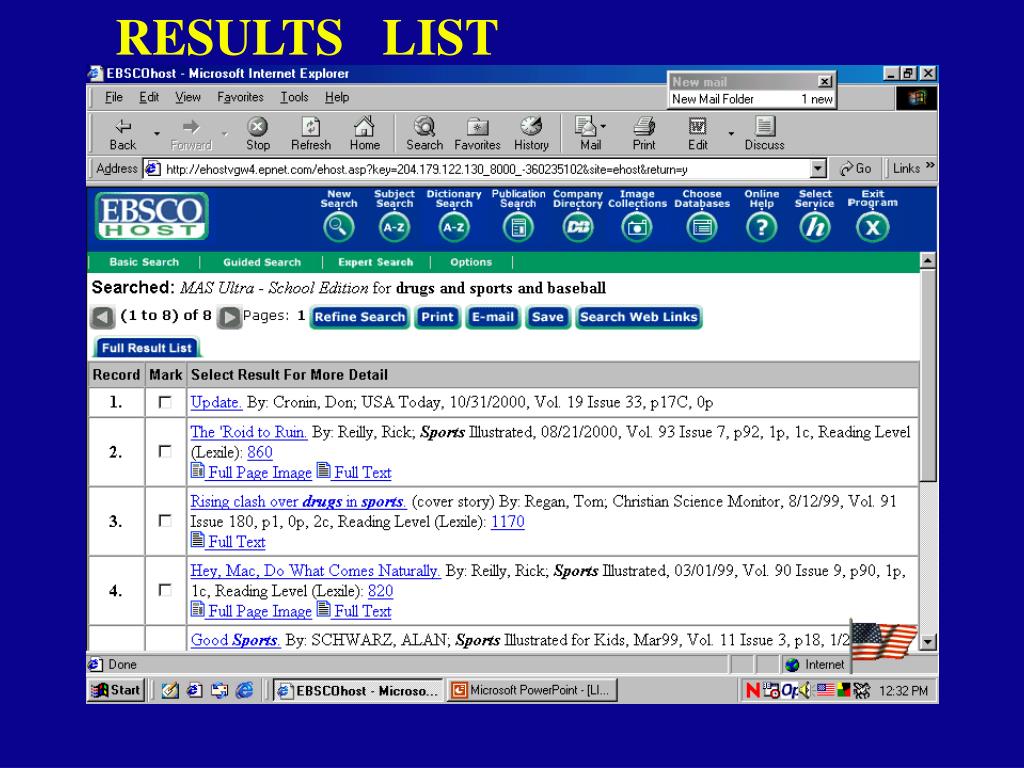Open Dictionary Search A-Z icon

tap(454, 227)
